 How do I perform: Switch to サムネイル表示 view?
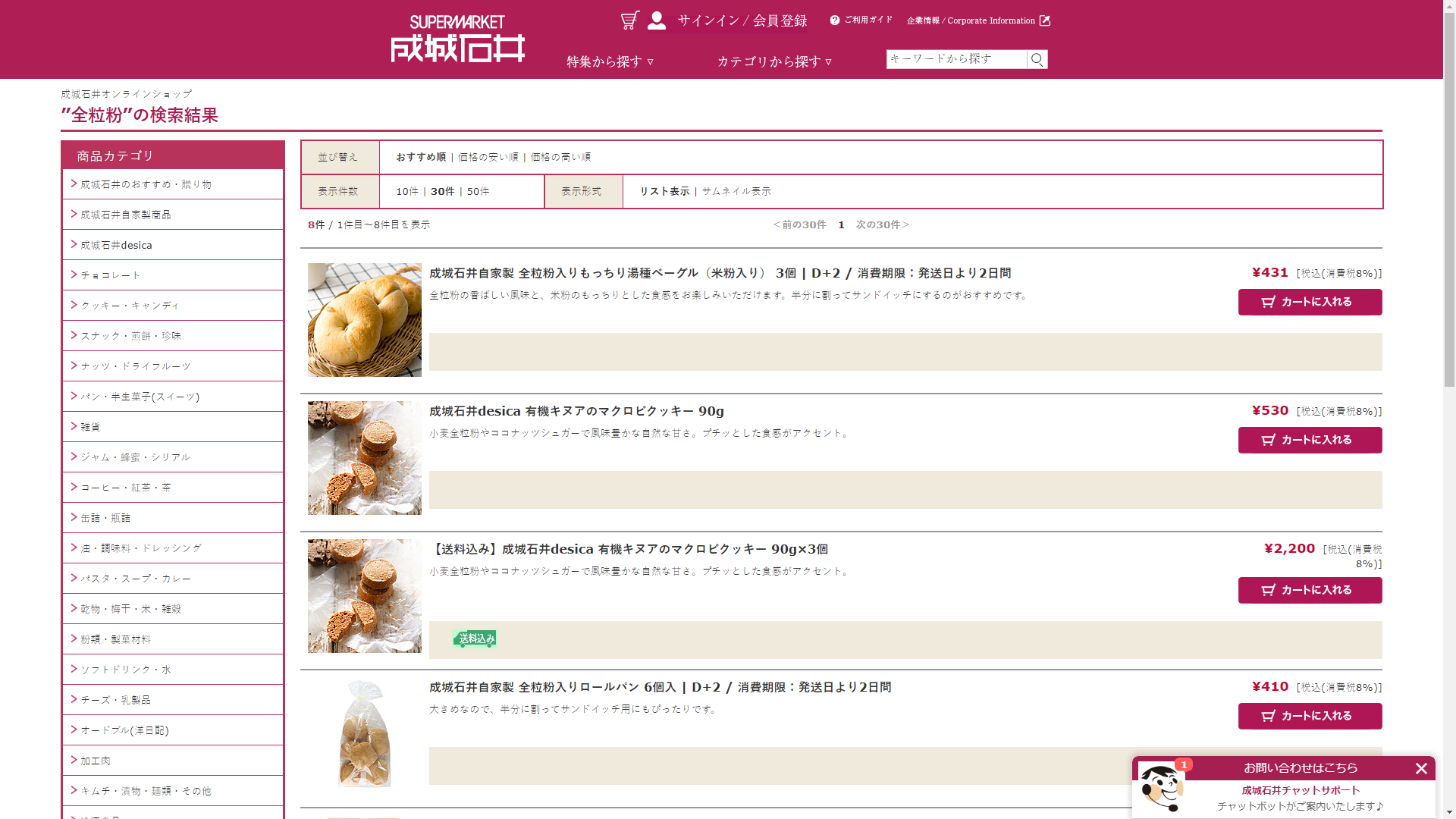[x=736, y=191]
